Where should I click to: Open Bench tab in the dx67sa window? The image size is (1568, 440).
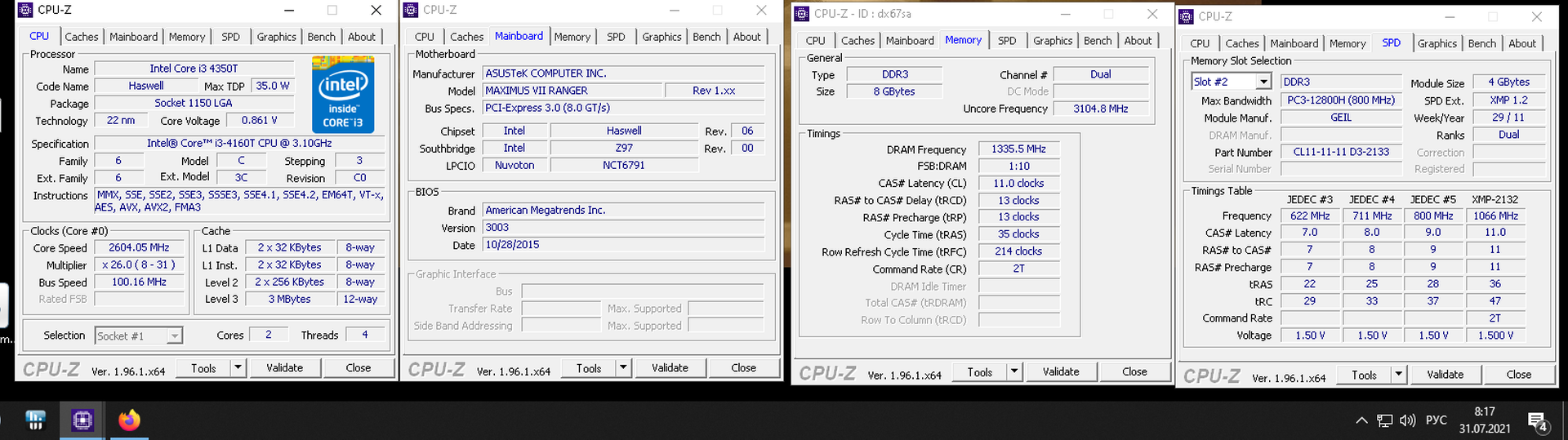(1098, 40)
